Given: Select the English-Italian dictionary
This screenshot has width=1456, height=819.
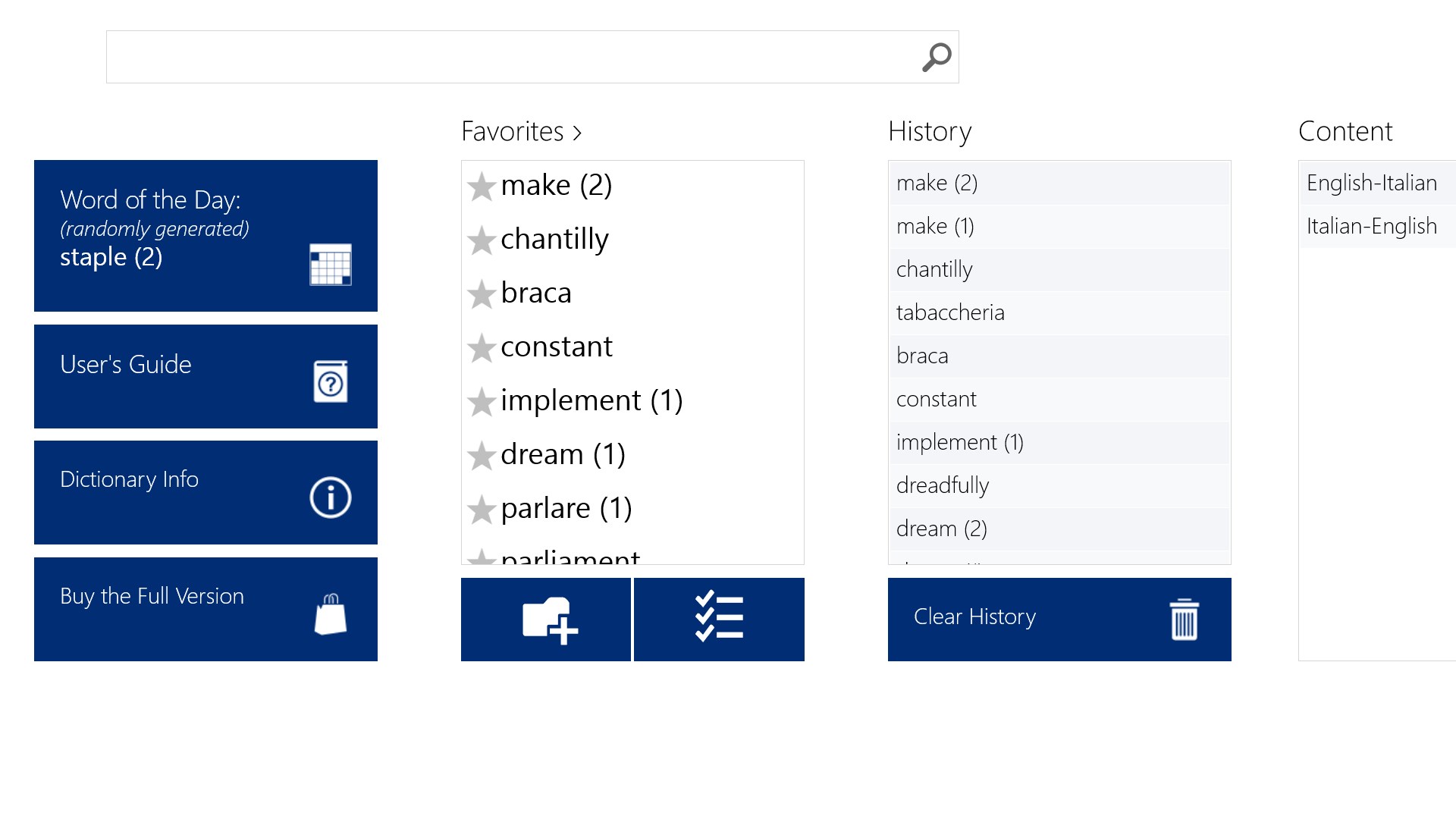Looking at the screenshot, I should (x=1371, y=183).
